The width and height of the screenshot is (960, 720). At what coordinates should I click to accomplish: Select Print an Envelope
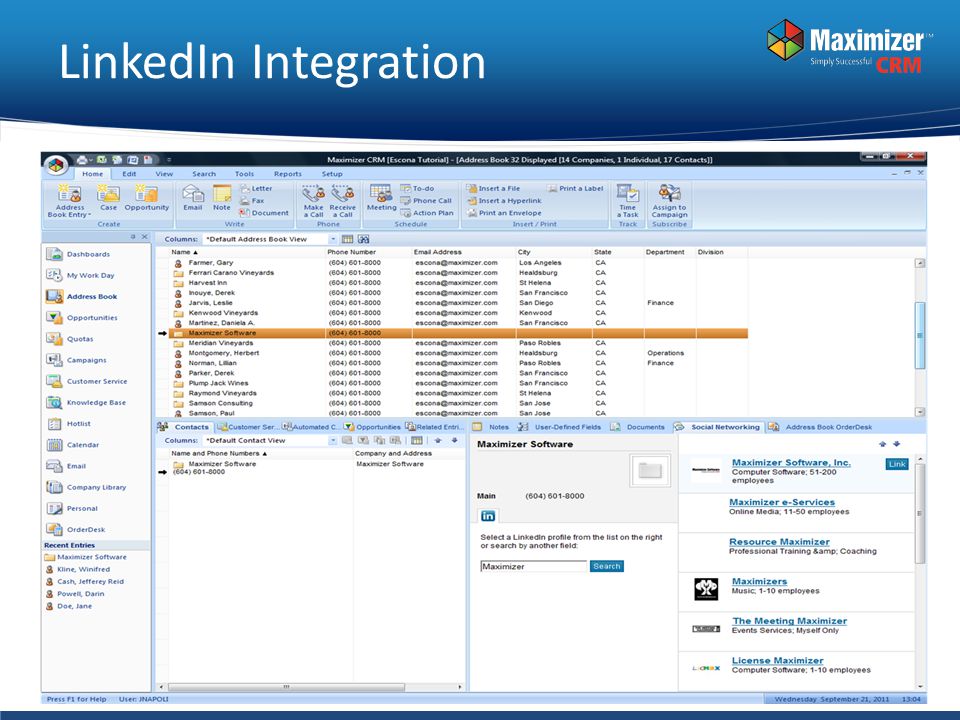tap(504, 213)
